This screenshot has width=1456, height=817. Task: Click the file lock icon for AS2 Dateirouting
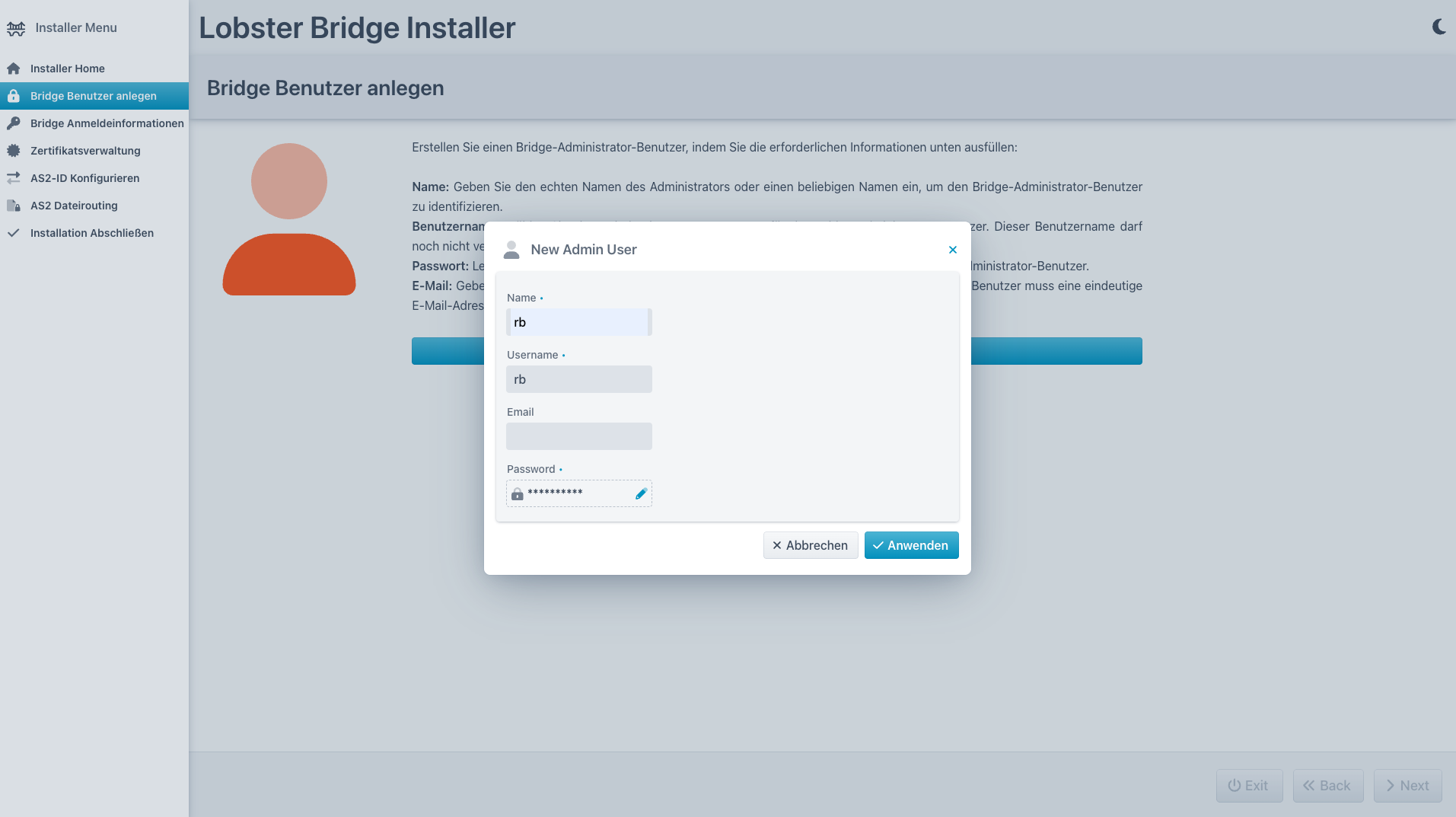pos(14,206)
